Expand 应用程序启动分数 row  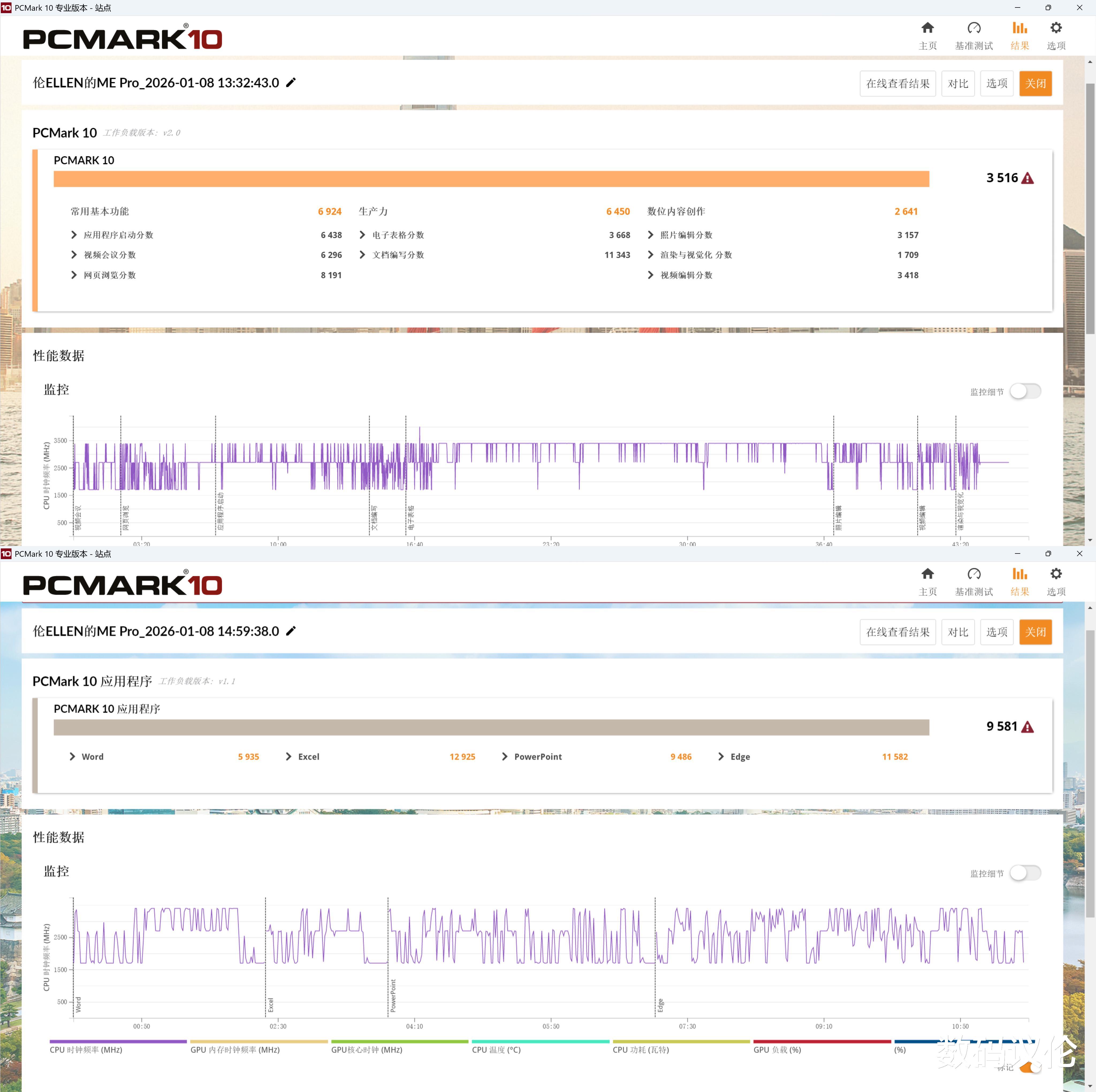(x=74, y=235)
